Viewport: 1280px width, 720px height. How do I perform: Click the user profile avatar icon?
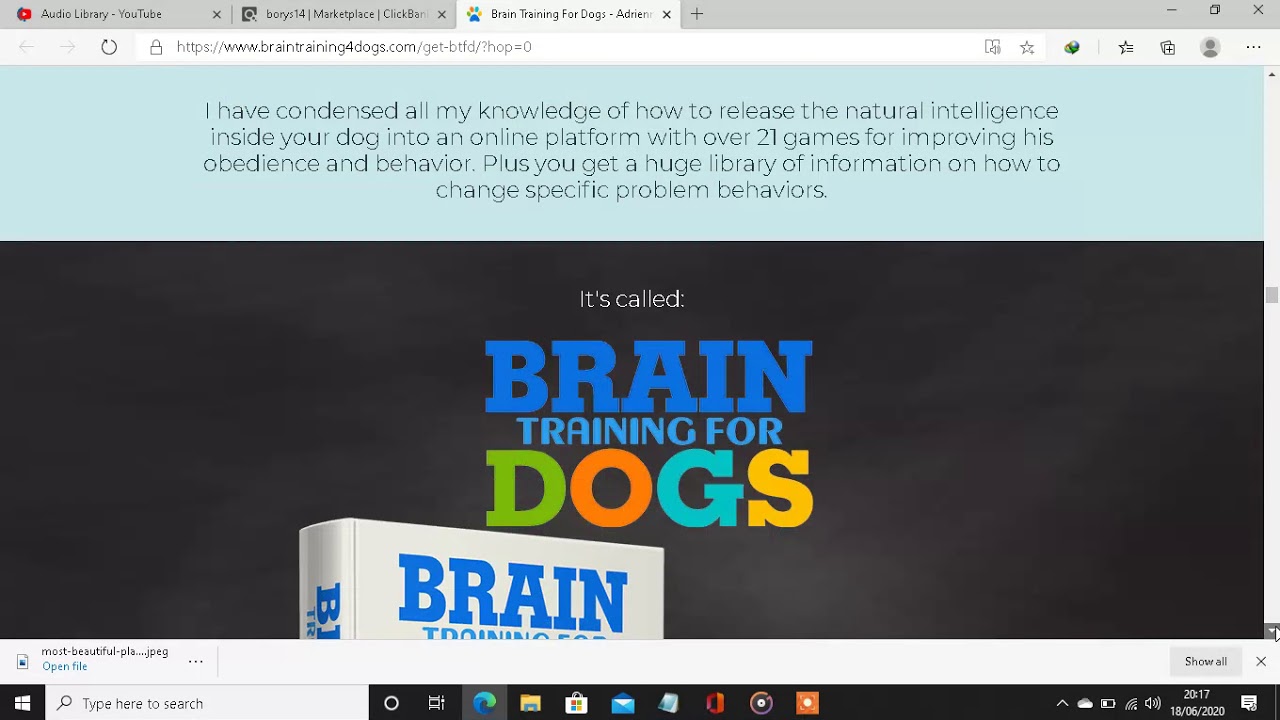[x=1210, y=47]
